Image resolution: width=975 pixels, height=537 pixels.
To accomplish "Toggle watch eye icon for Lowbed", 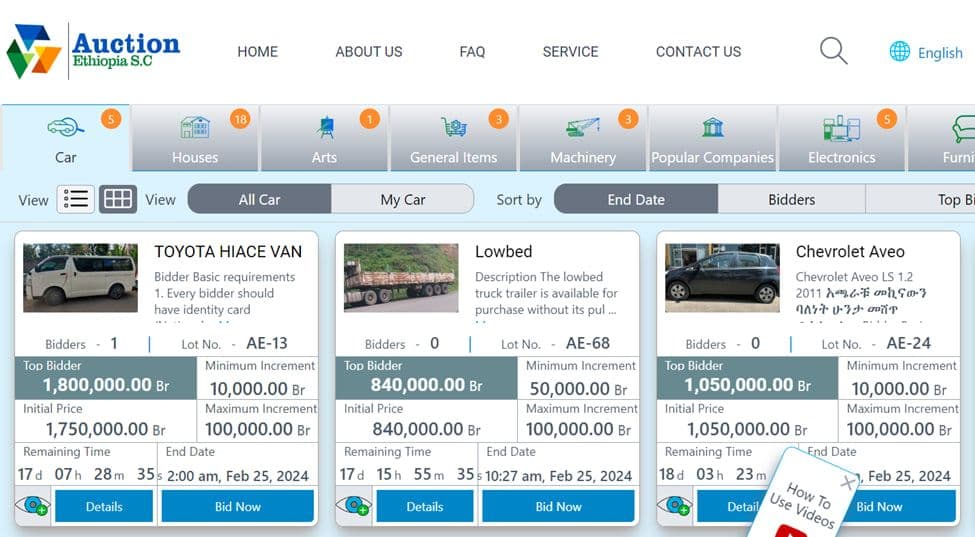I will pyautogui.click(x=354, y=506).
